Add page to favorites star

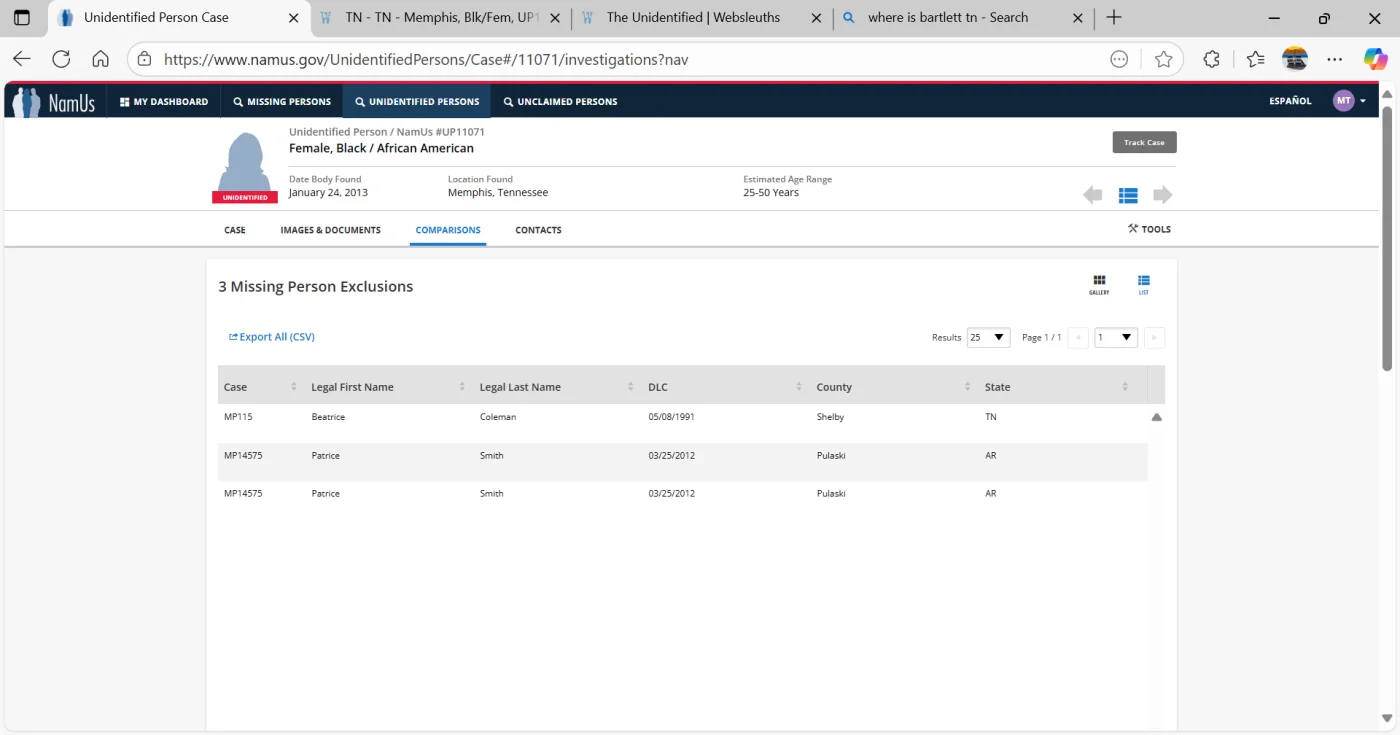click(x=1163, y=59)
